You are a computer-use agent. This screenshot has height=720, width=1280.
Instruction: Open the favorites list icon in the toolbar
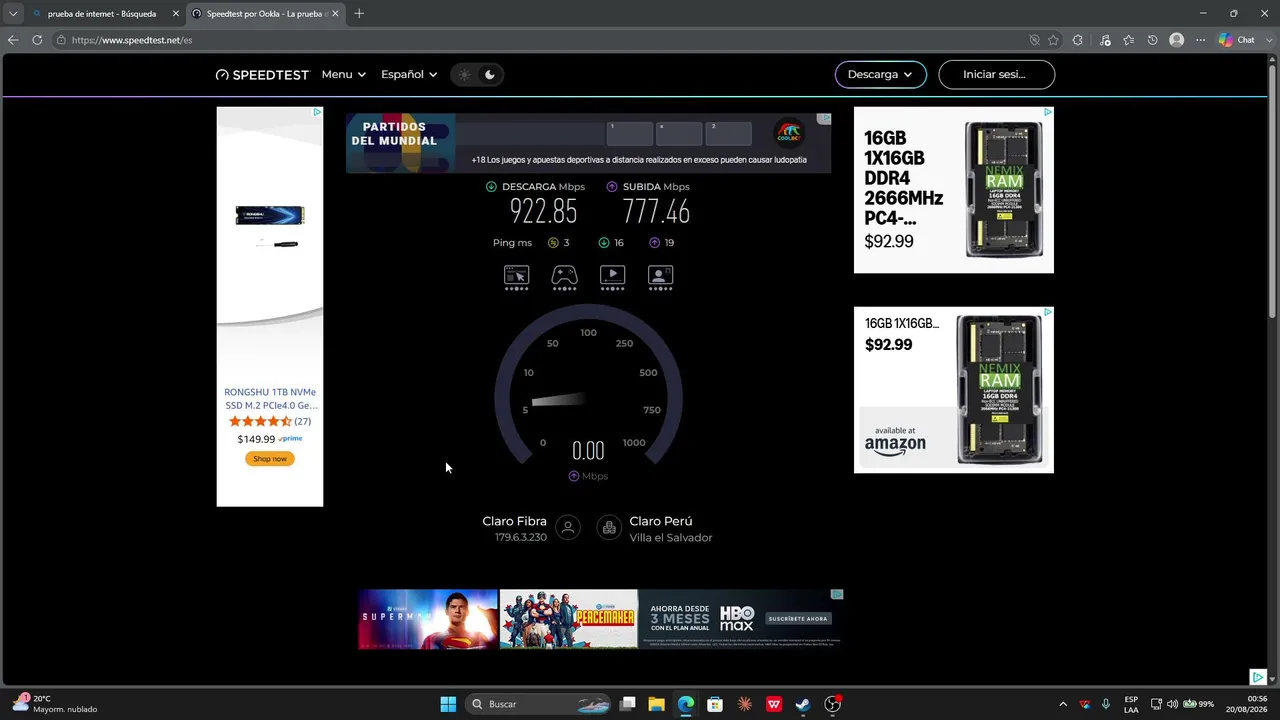[x=1129, y=40]
